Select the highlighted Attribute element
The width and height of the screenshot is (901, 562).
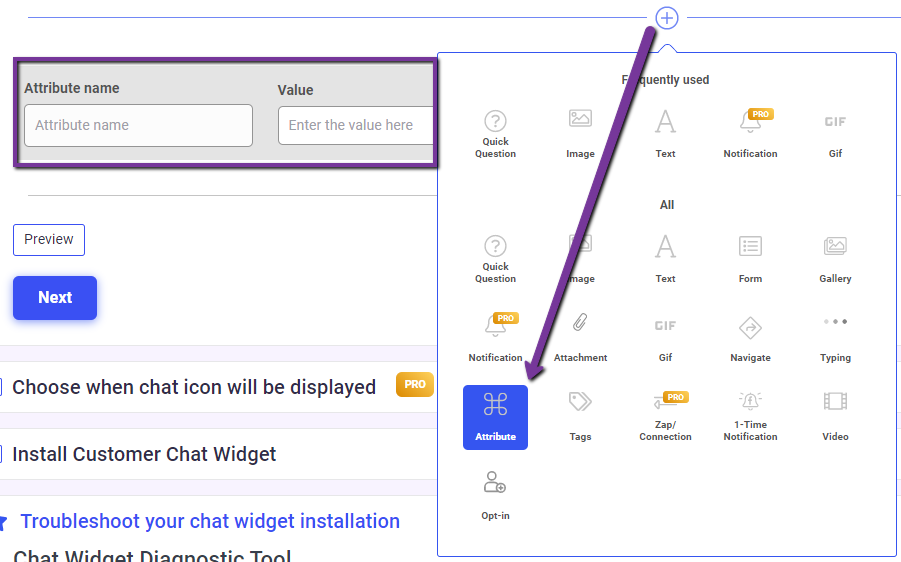coord(495,417)
